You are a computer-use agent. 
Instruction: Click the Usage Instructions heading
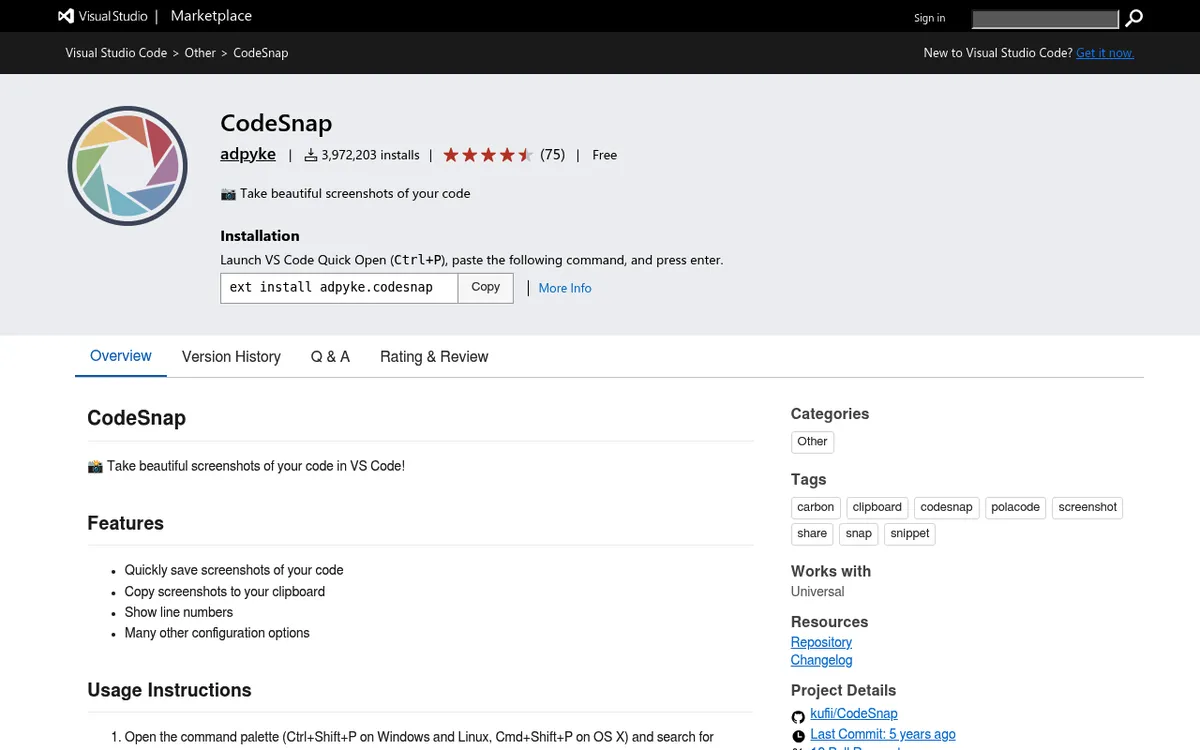click(169, 690)
